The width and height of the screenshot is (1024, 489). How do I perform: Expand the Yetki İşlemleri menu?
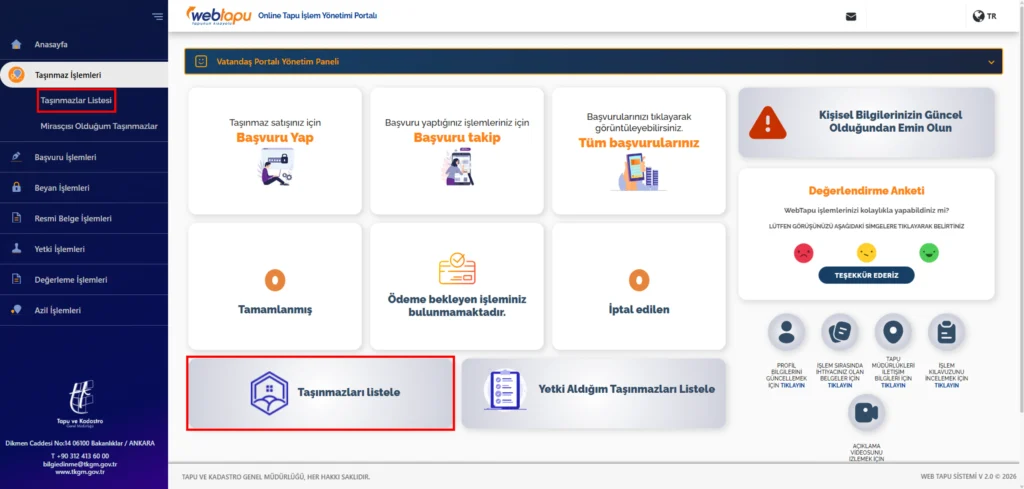point(84,249)
